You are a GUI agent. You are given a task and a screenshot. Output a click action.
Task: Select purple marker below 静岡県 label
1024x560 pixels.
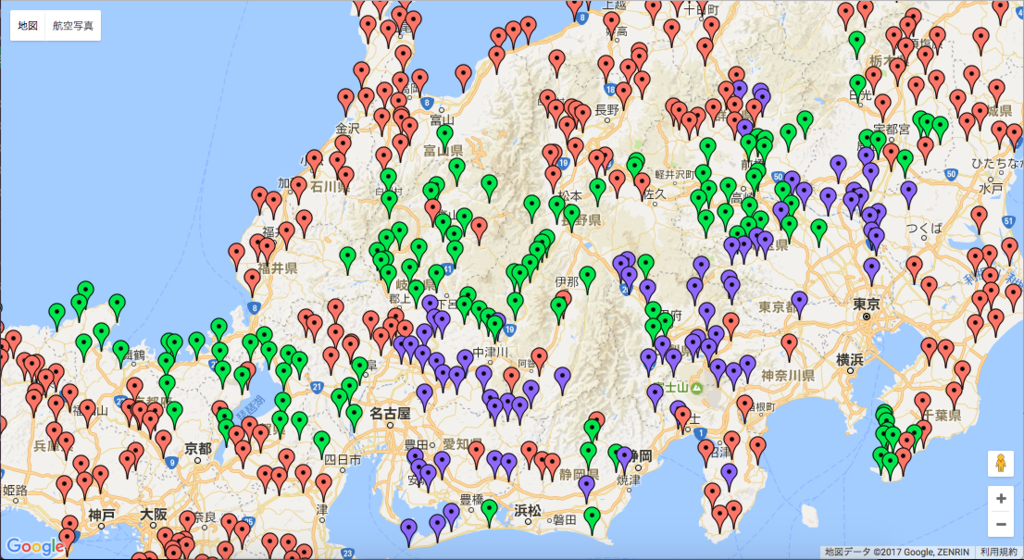(586, 488)
